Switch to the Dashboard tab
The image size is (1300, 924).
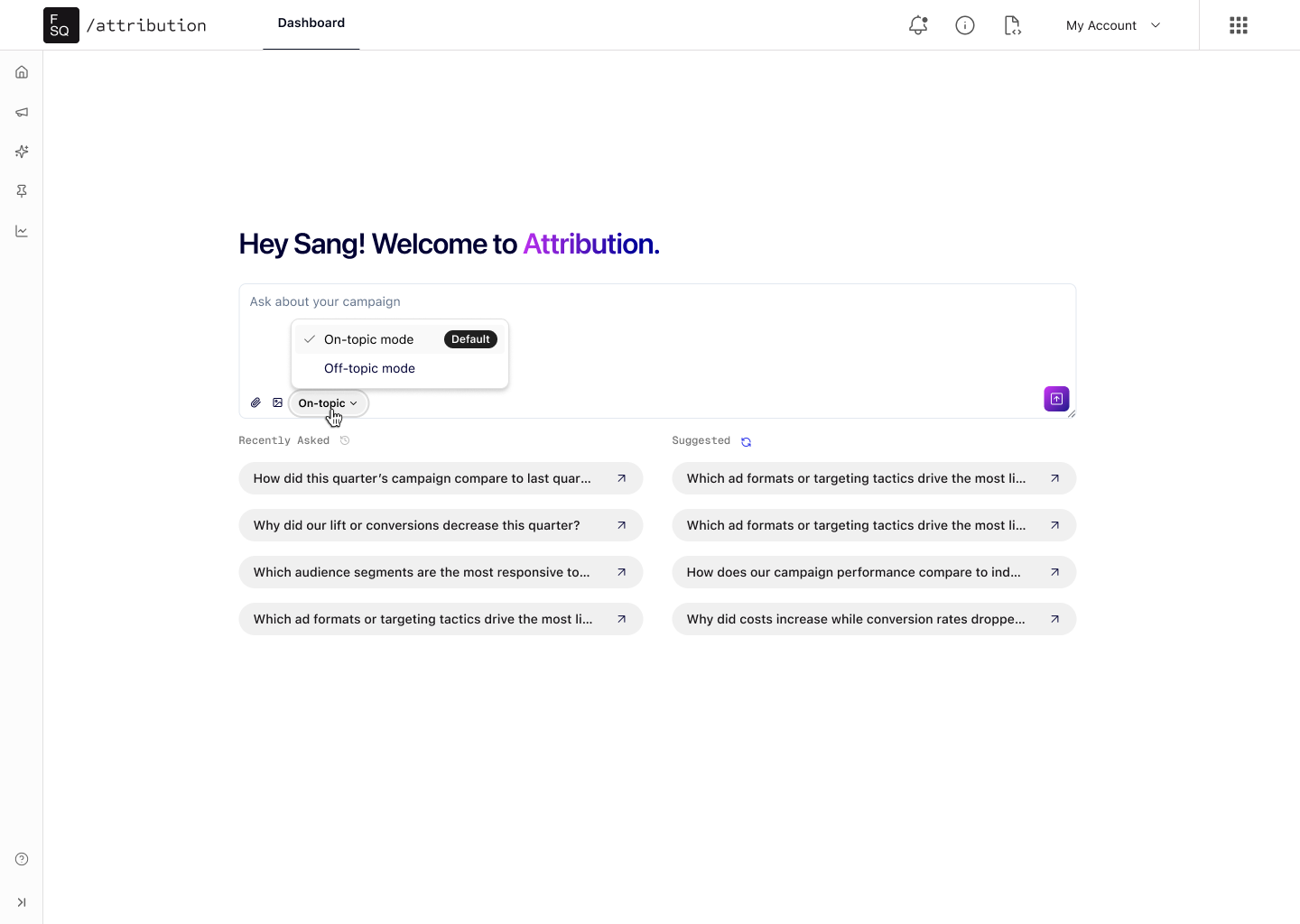pyautogui.click(x=311, y=23)
